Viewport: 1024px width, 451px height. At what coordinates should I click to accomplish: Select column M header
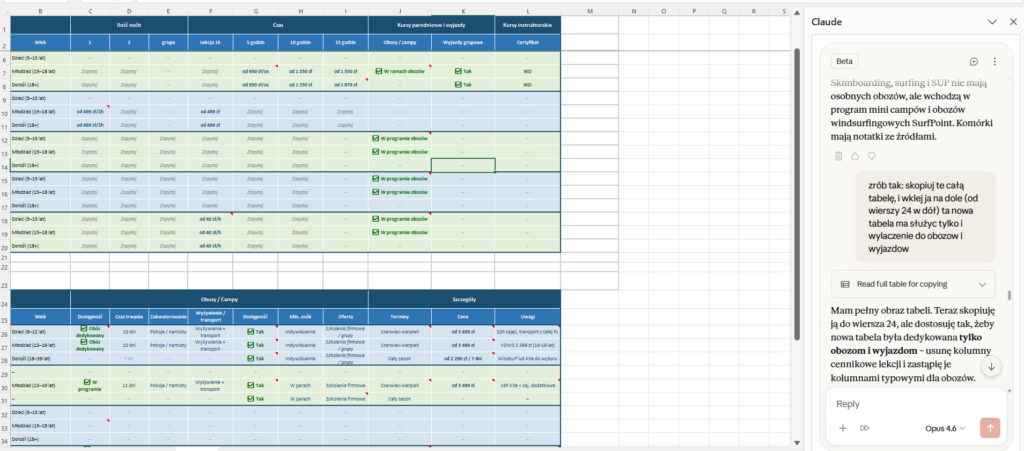tap(589, 10)
